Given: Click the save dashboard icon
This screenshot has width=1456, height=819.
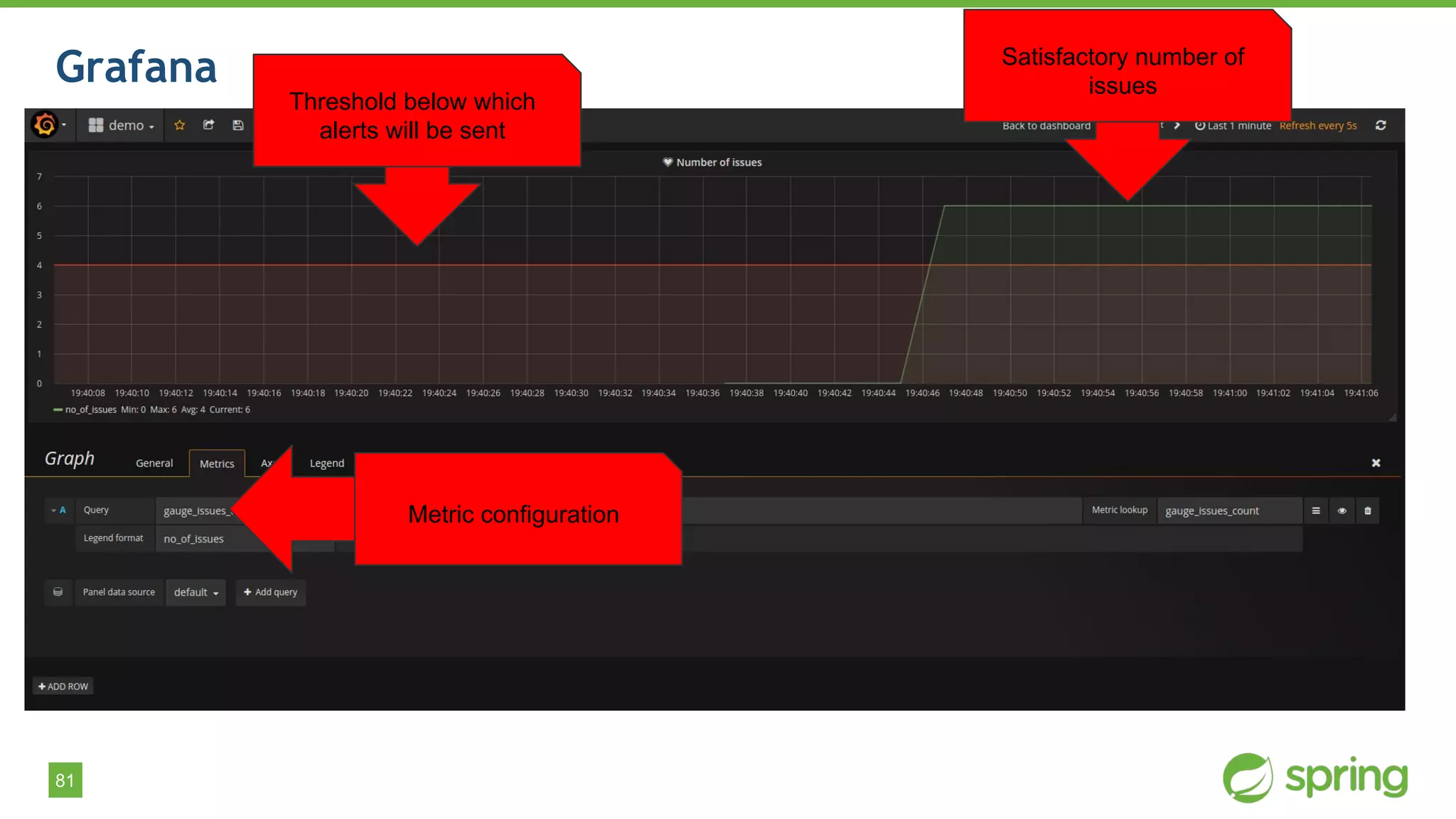Looking at the screenshot, I should point(238,125).
